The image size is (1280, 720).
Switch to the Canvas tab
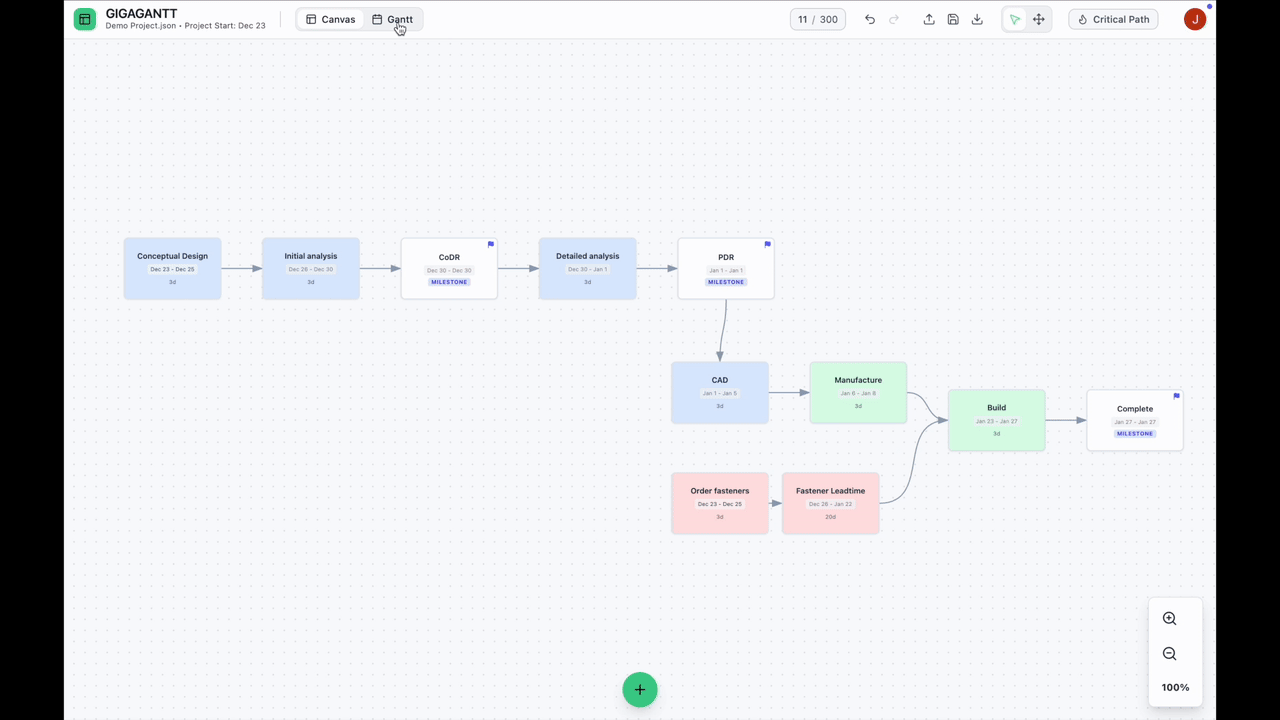click(331, 19)
